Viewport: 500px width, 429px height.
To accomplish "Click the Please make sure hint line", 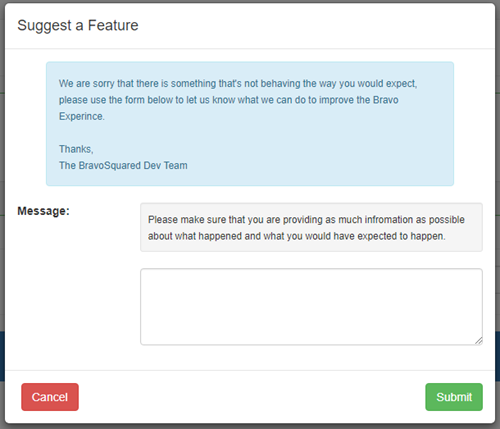I will pos(306,220).
